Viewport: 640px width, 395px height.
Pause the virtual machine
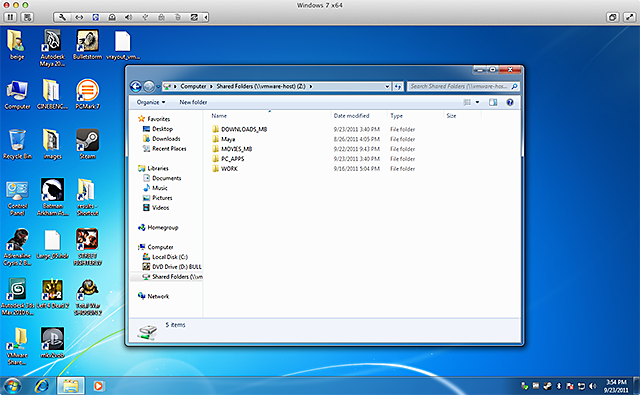[11, 17]
